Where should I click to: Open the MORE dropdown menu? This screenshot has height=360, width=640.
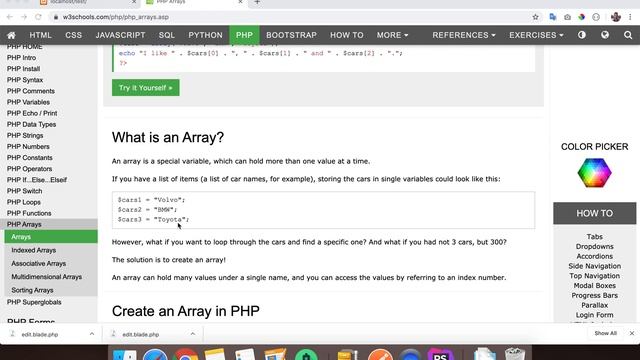tap(392, 35)
